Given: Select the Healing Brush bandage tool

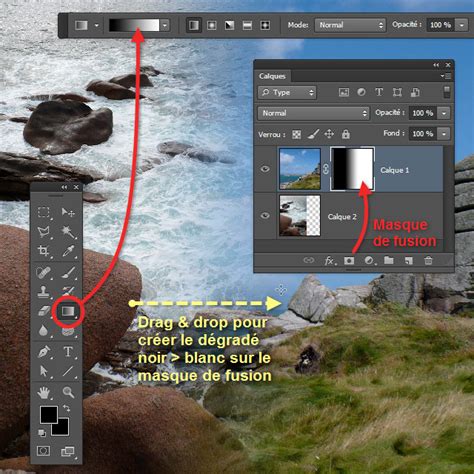Looking at the screenshot, I should pos(44,273).
